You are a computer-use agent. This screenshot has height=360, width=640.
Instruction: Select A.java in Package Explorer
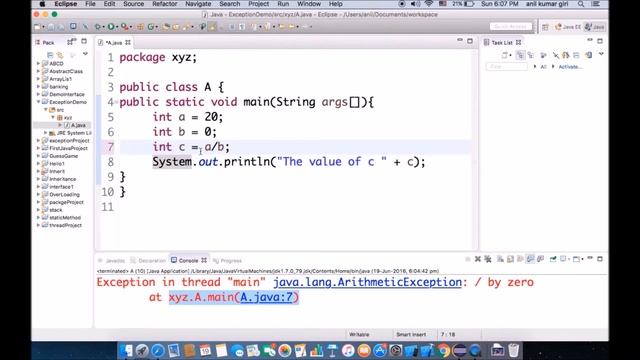click(x=75, y=125)
